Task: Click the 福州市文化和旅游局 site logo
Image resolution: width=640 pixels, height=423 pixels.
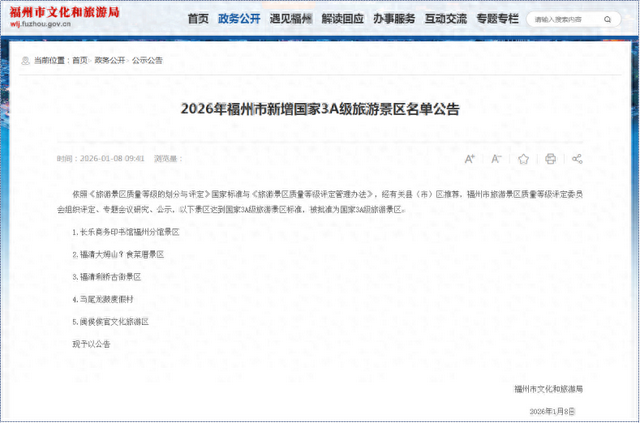Action: pos(64,12)
